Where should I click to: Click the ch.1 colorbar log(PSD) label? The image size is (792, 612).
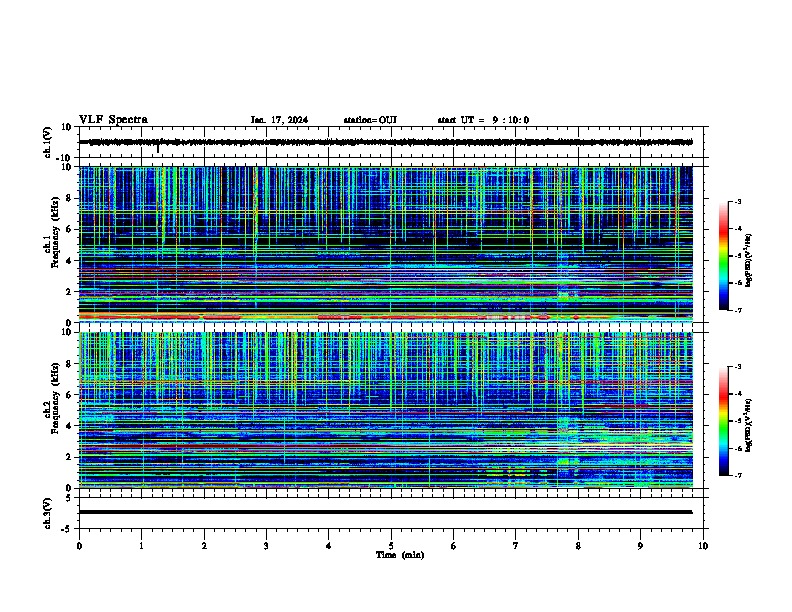pyautogui.click(x=749, y=260)
